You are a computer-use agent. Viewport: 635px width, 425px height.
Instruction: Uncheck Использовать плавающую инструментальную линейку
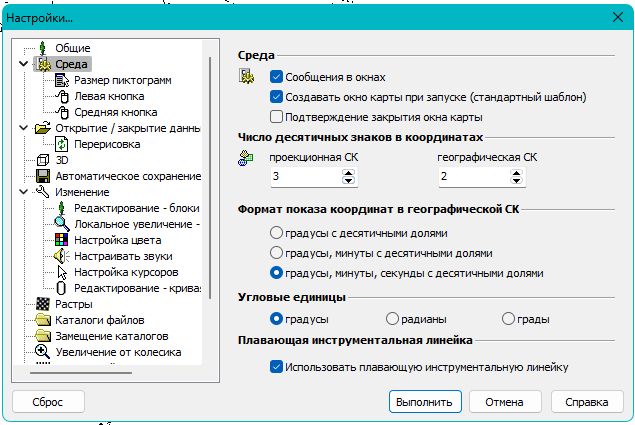(x=276, y=367)
